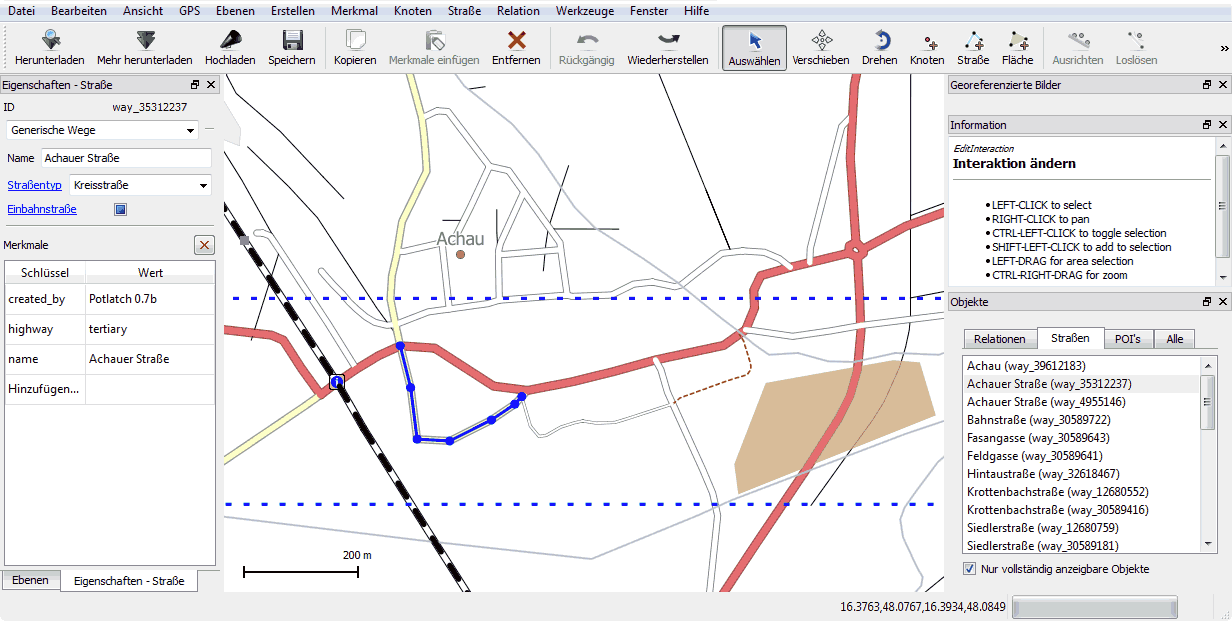Click the Herunterladen download icon
This screenshot has height=621, width=1232.
[x=49, y=40]
